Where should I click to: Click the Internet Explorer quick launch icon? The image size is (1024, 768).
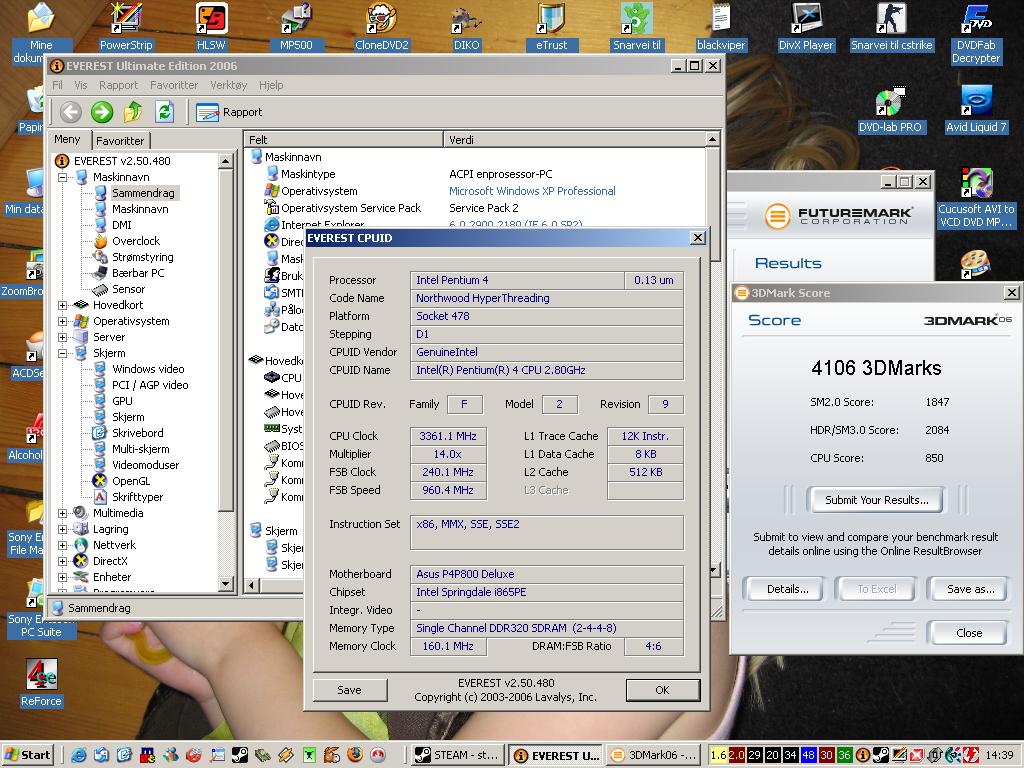coord(79,755)
